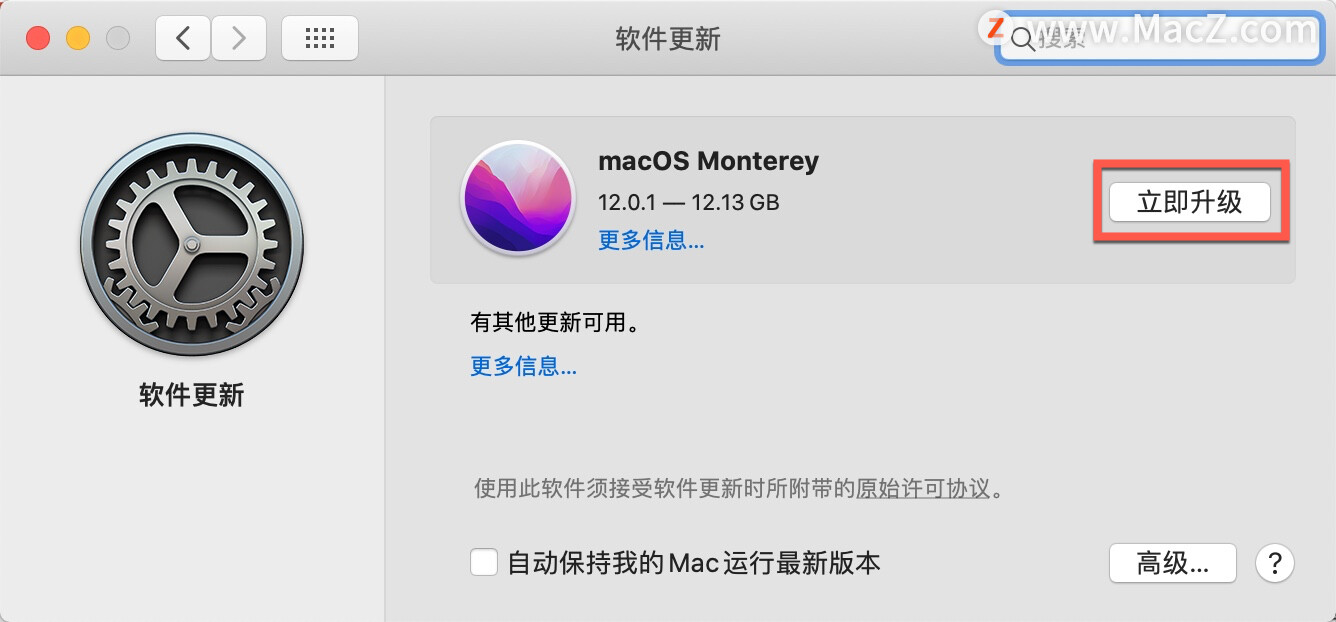Open the 高级... advanced options button

coord(1173,563)
